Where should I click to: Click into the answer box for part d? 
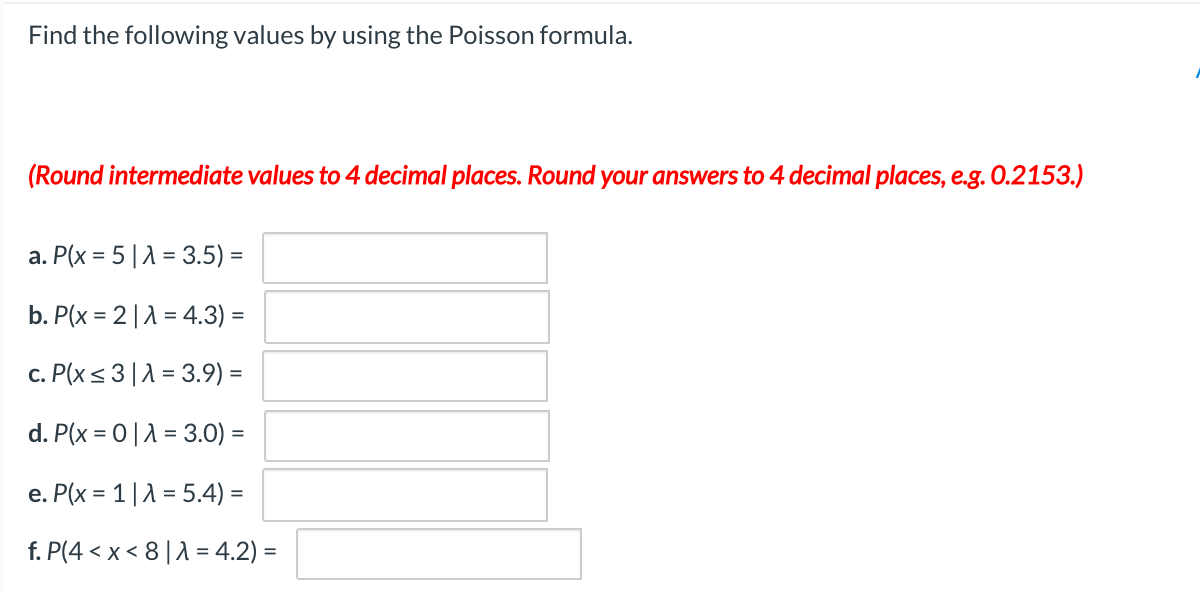406,436
